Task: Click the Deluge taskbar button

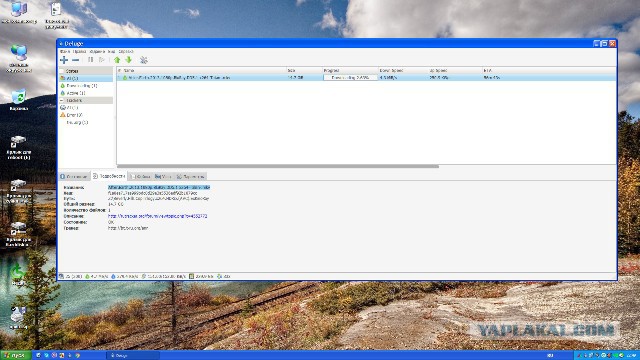Action: click(133, 355)
